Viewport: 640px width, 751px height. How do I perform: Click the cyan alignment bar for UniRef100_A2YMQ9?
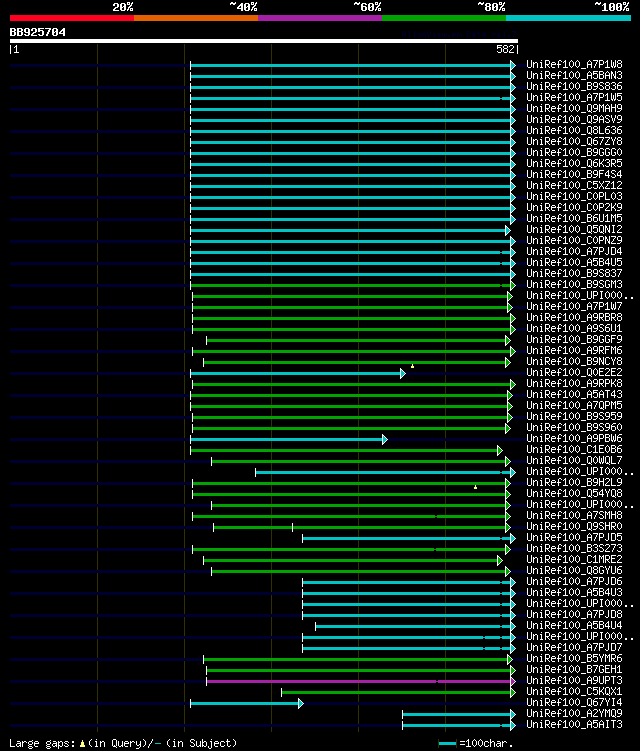pos(457,715)
